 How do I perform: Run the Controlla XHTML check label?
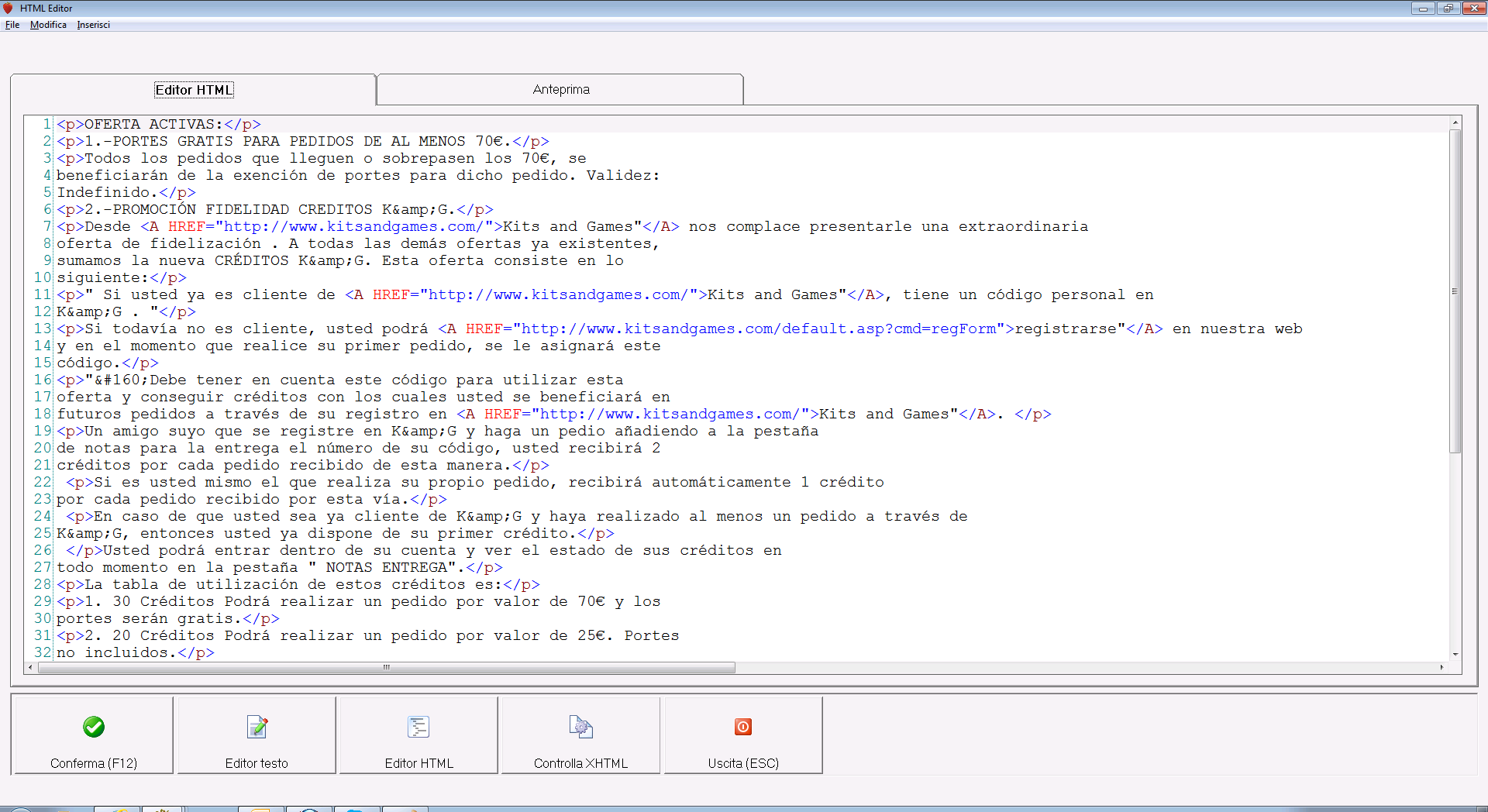pyautogui.click(x=580, y=763)
